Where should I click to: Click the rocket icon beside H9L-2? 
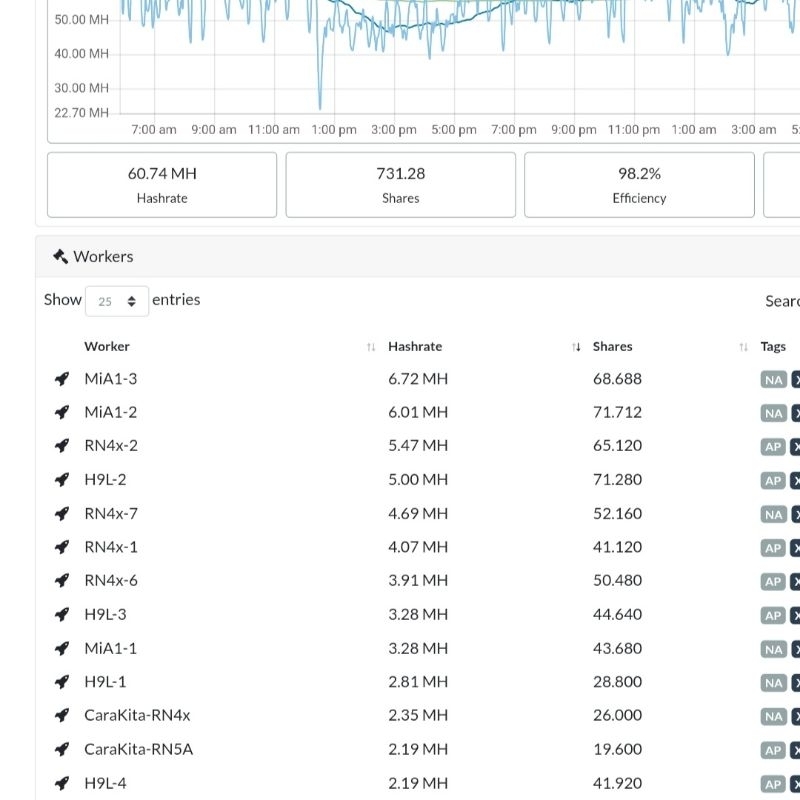click(x=62, y=480)
